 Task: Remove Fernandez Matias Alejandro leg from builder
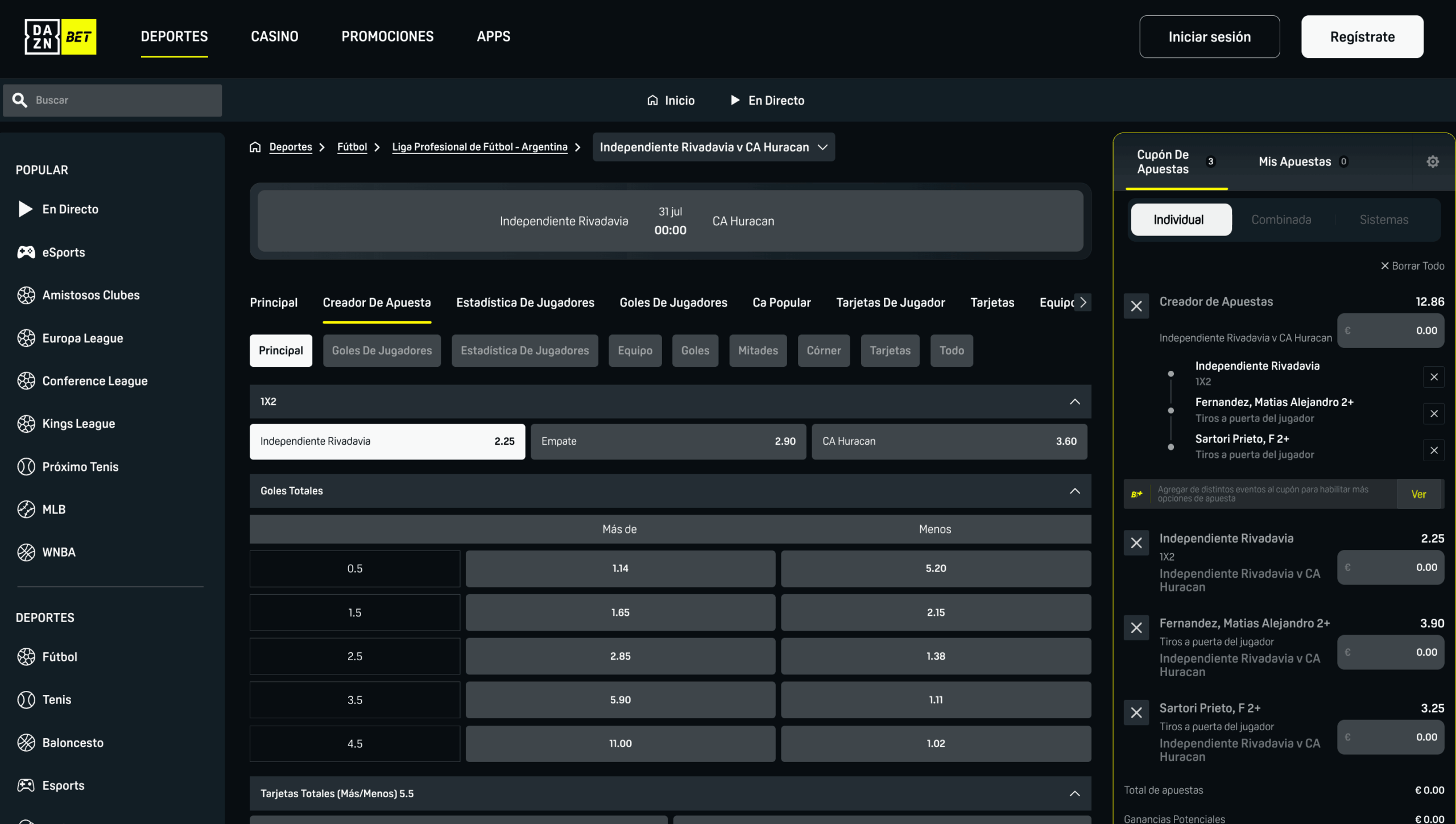click(1434, 413)
